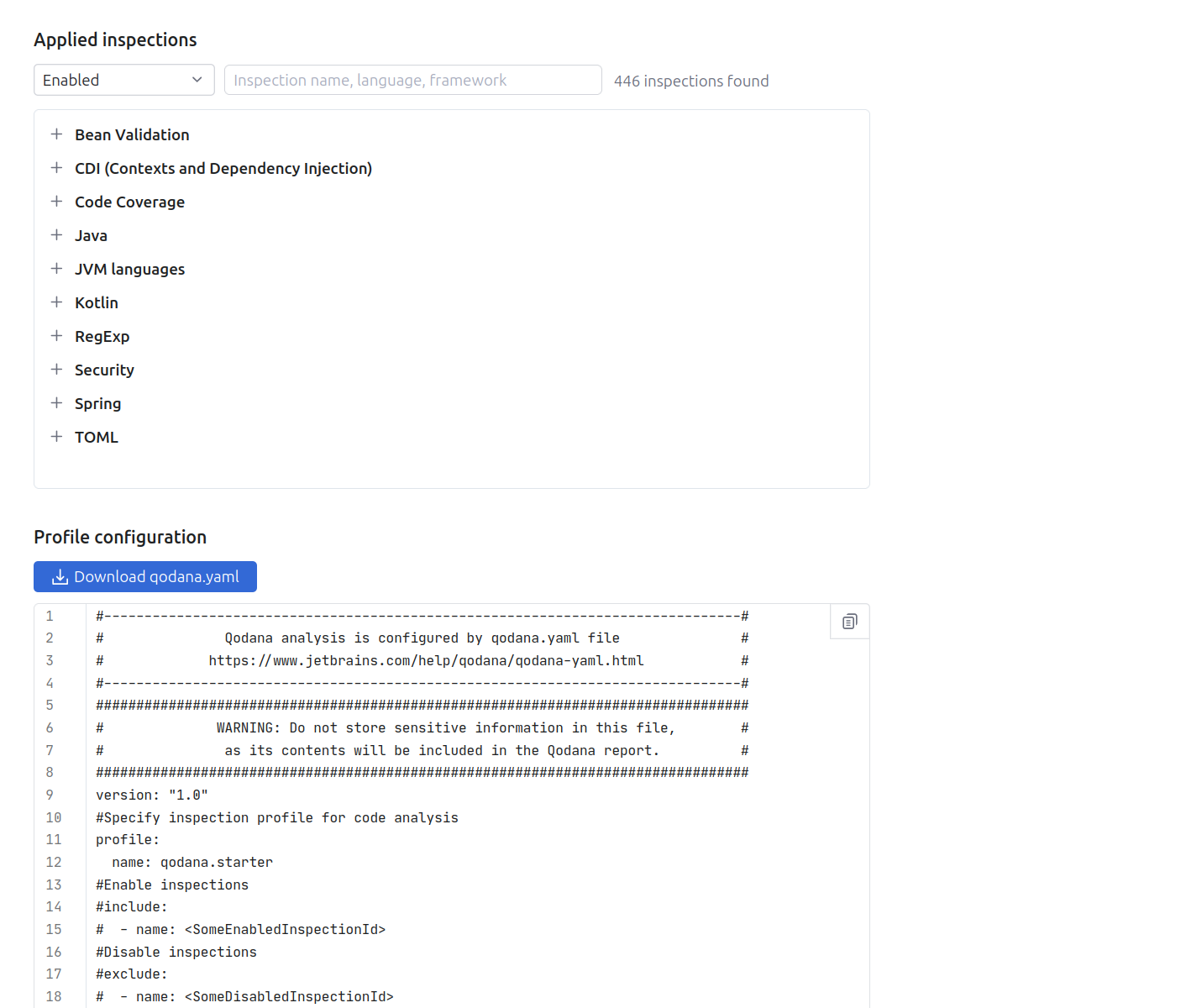Open the Enabled filter dropdown

(123, 80)
